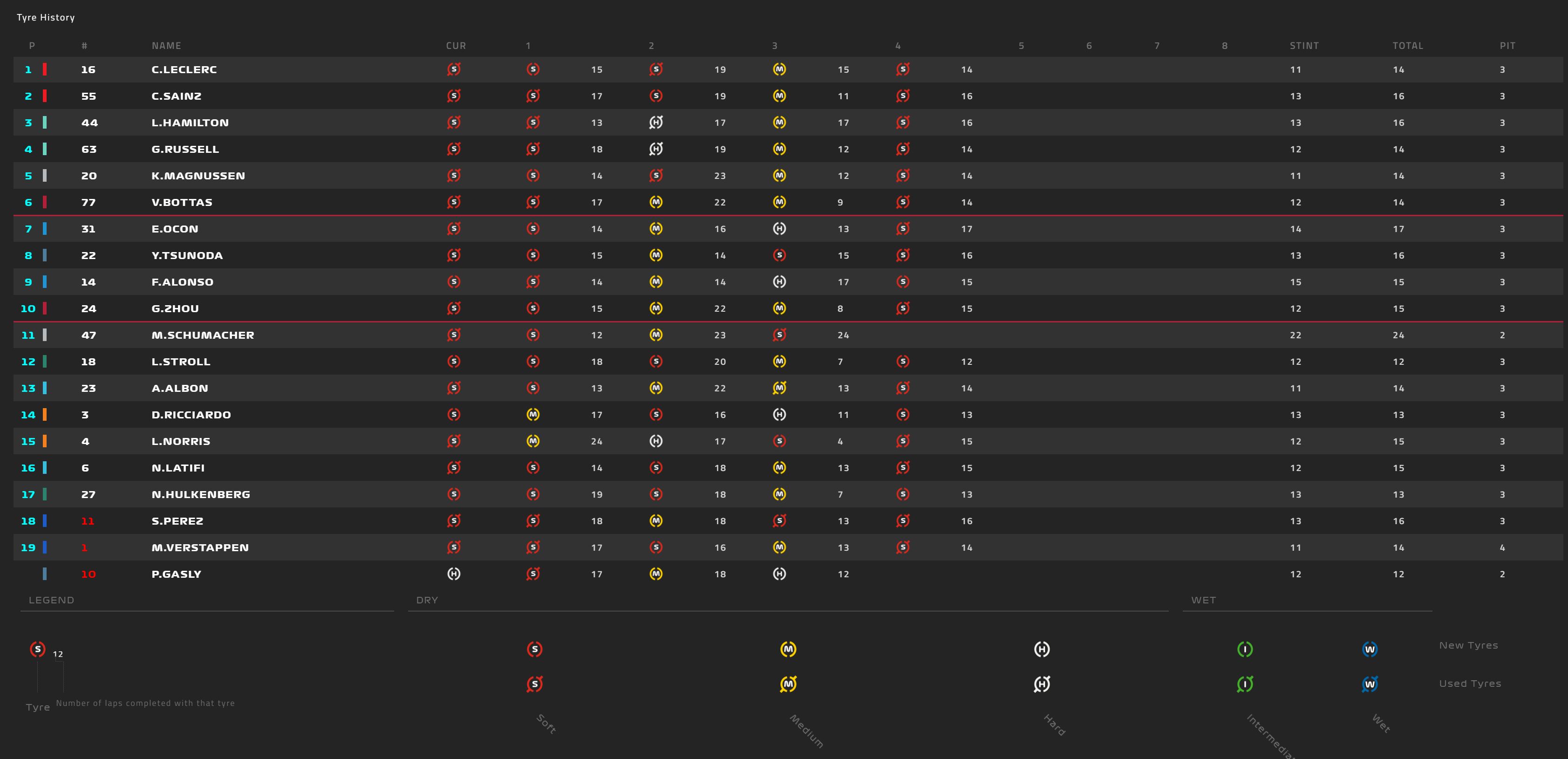Select the C.LECLERC driver name
The image size is (1568, 759).
click(x=184, y=69)
